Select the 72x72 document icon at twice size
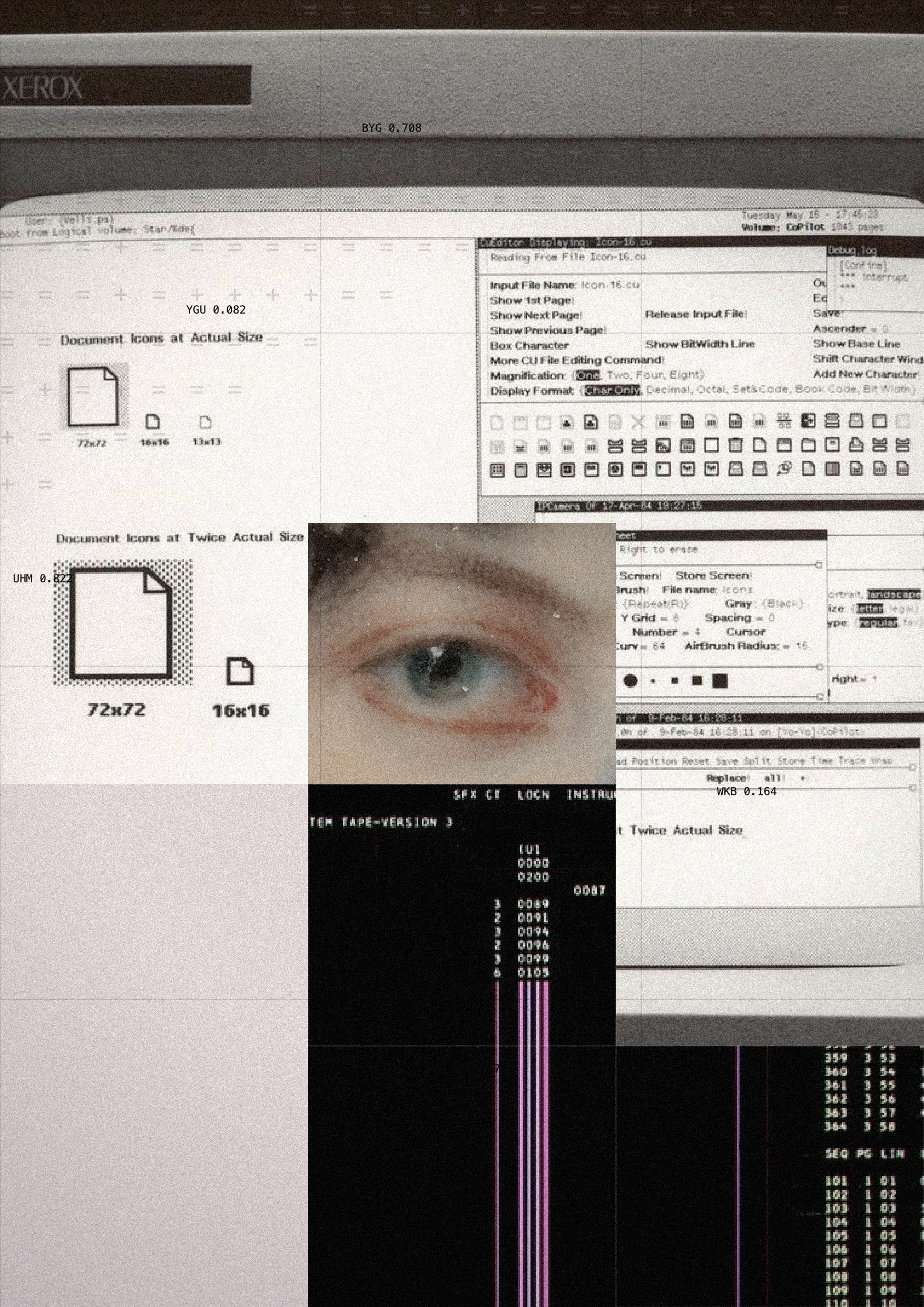 coord(122,623)
